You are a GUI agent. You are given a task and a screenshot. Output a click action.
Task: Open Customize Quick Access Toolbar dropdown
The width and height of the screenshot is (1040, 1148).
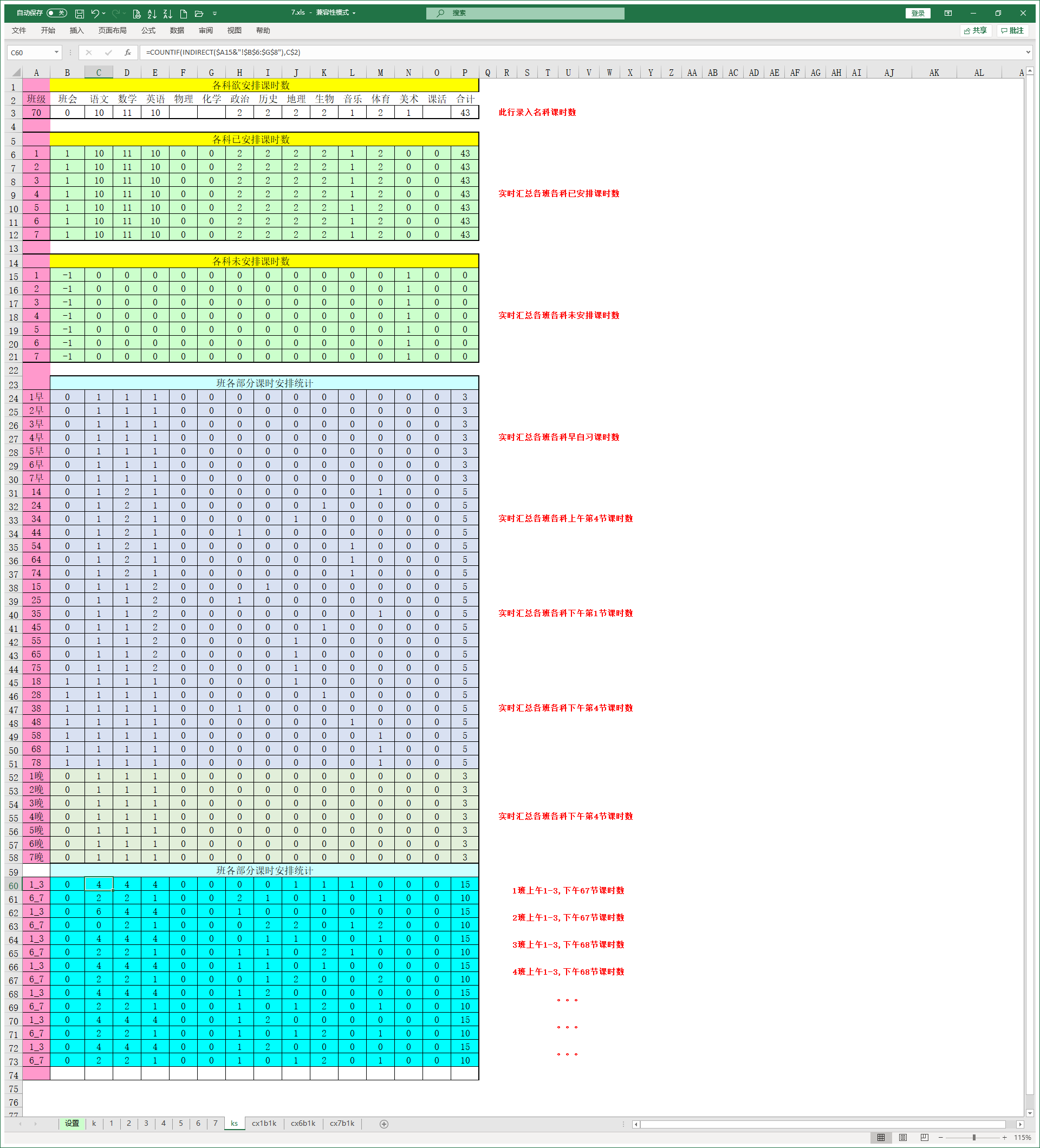coord(214,13)
